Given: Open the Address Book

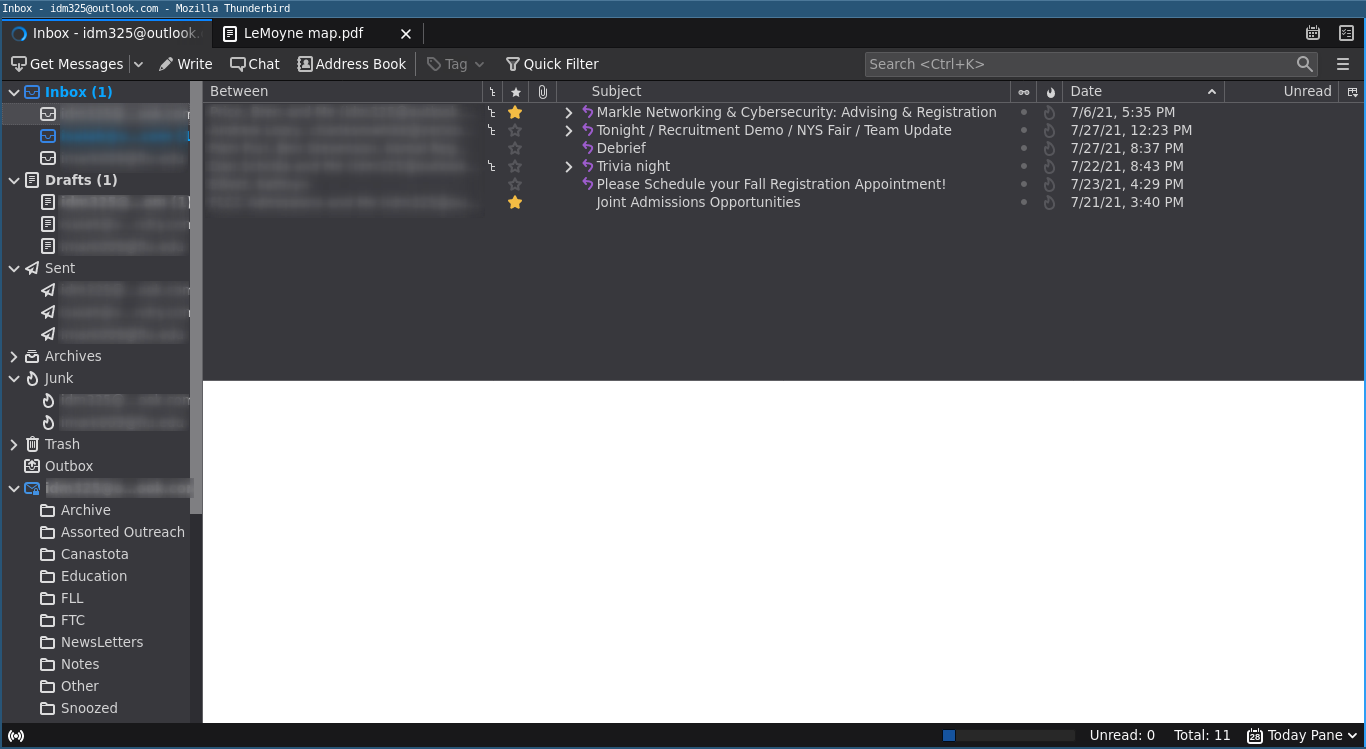Looking at the screenshot, I should click(351, 64).
